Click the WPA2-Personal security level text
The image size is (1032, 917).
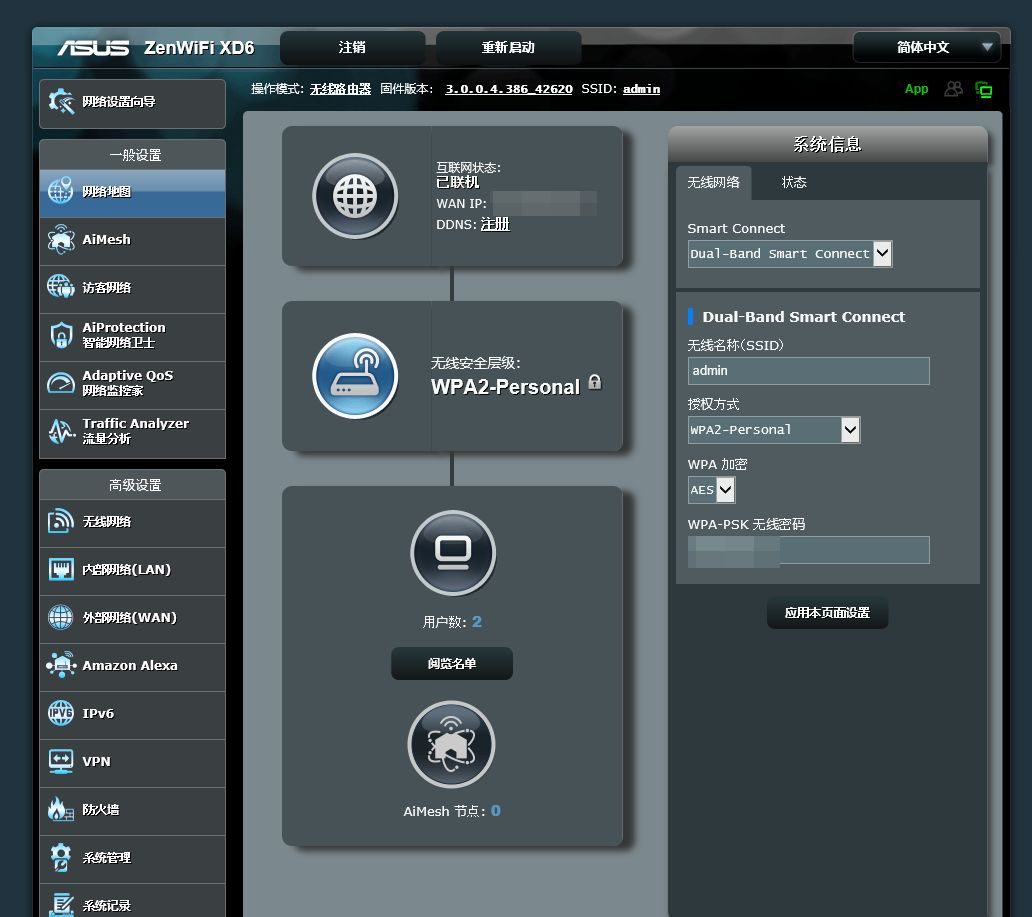505,387
